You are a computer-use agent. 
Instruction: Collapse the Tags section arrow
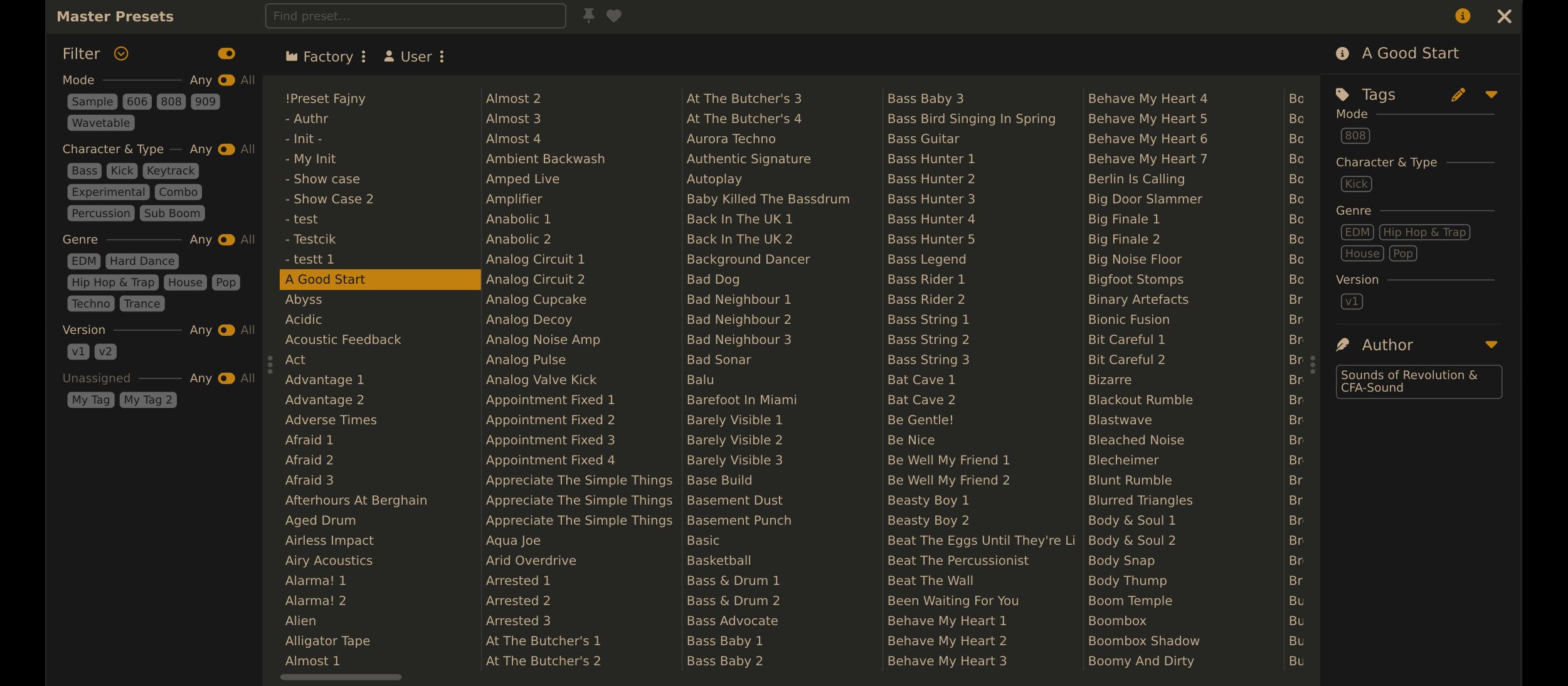point(1491,95)
